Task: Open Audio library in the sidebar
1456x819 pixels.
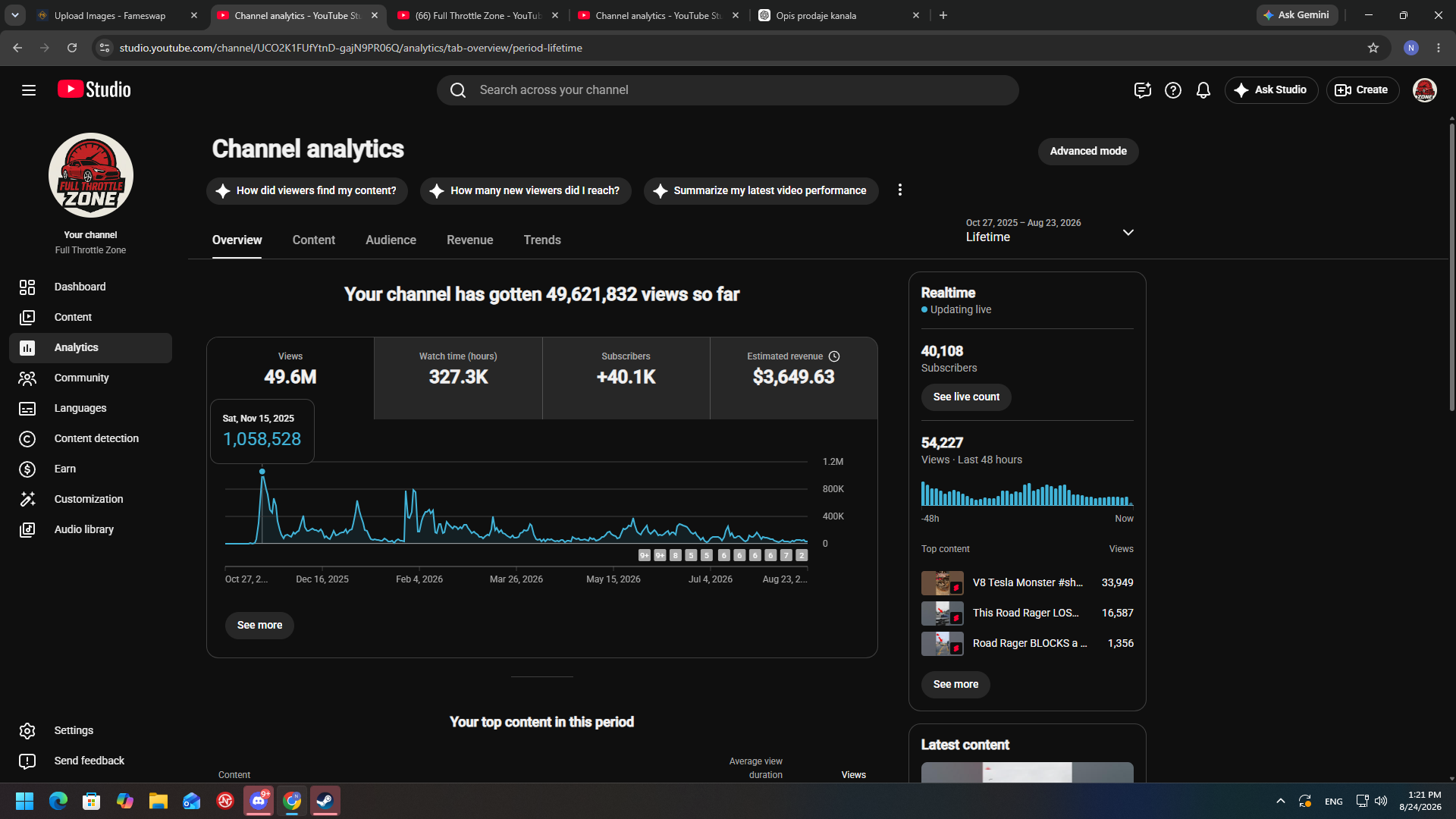Action: pyautogui.click(x=90, y=529)
